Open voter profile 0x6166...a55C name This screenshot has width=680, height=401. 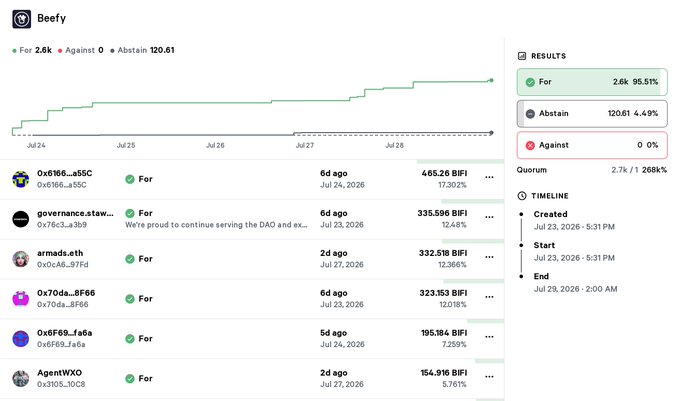point(65,173)
